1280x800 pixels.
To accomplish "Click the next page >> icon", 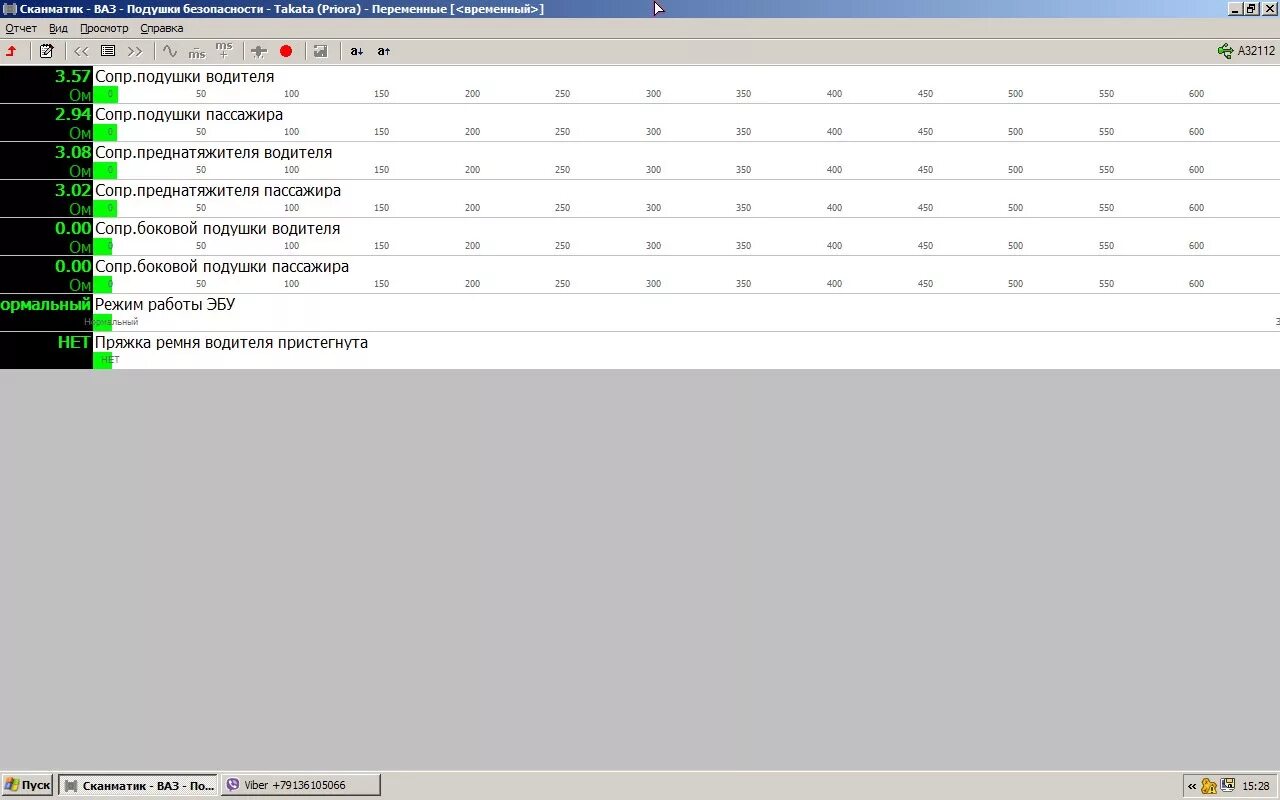I will (135, 51).
